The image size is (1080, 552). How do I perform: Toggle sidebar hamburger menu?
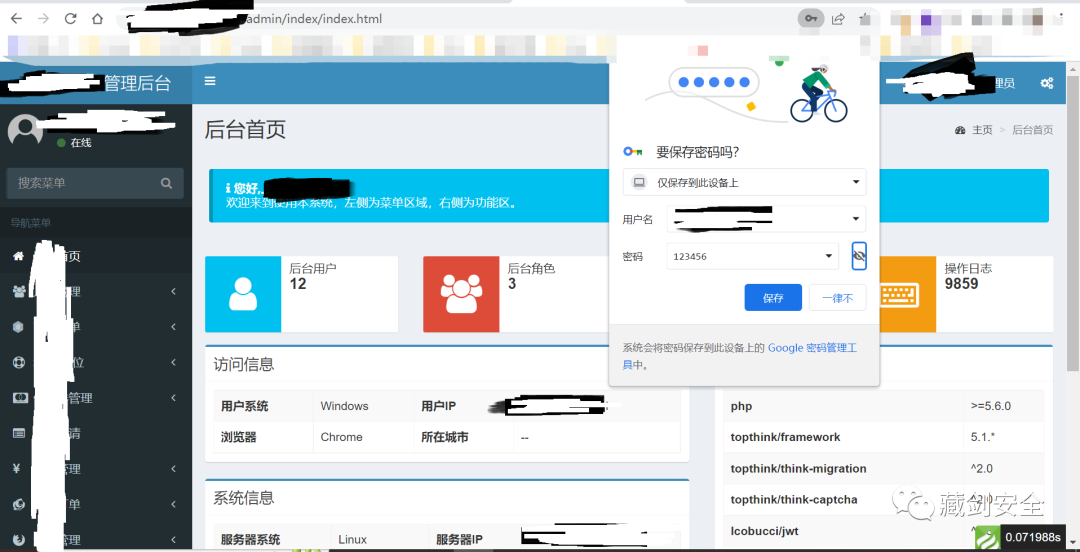pos(210,81)
